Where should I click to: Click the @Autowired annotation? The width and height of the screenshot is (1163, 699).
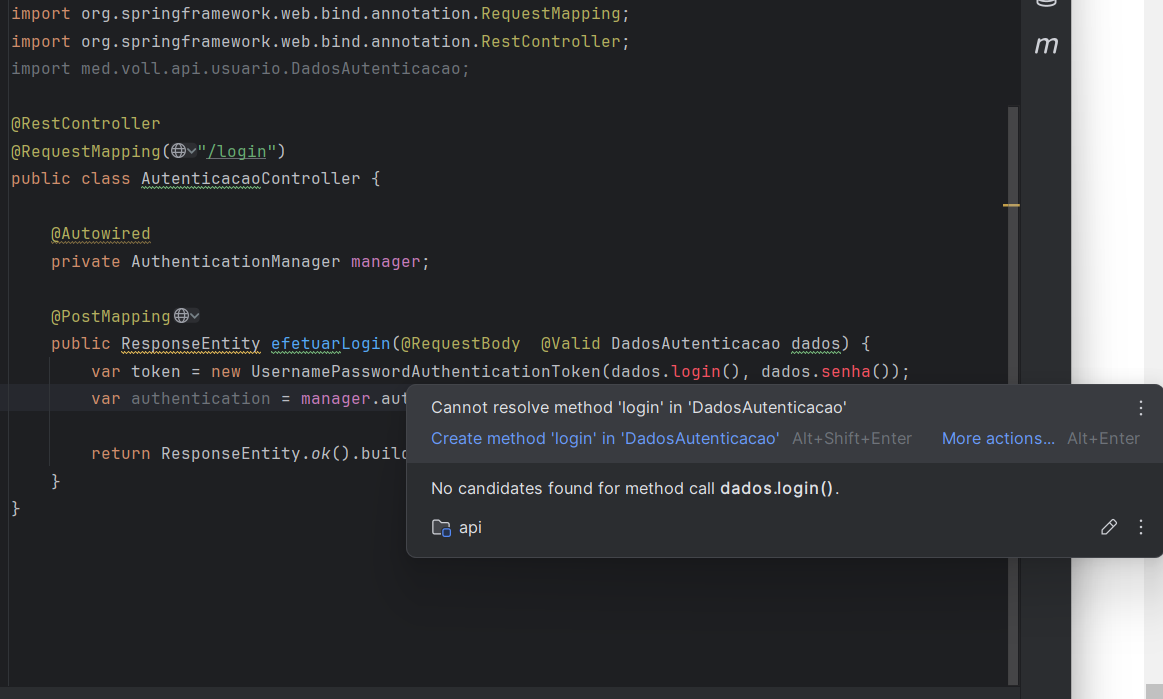[x=100, y=233]
